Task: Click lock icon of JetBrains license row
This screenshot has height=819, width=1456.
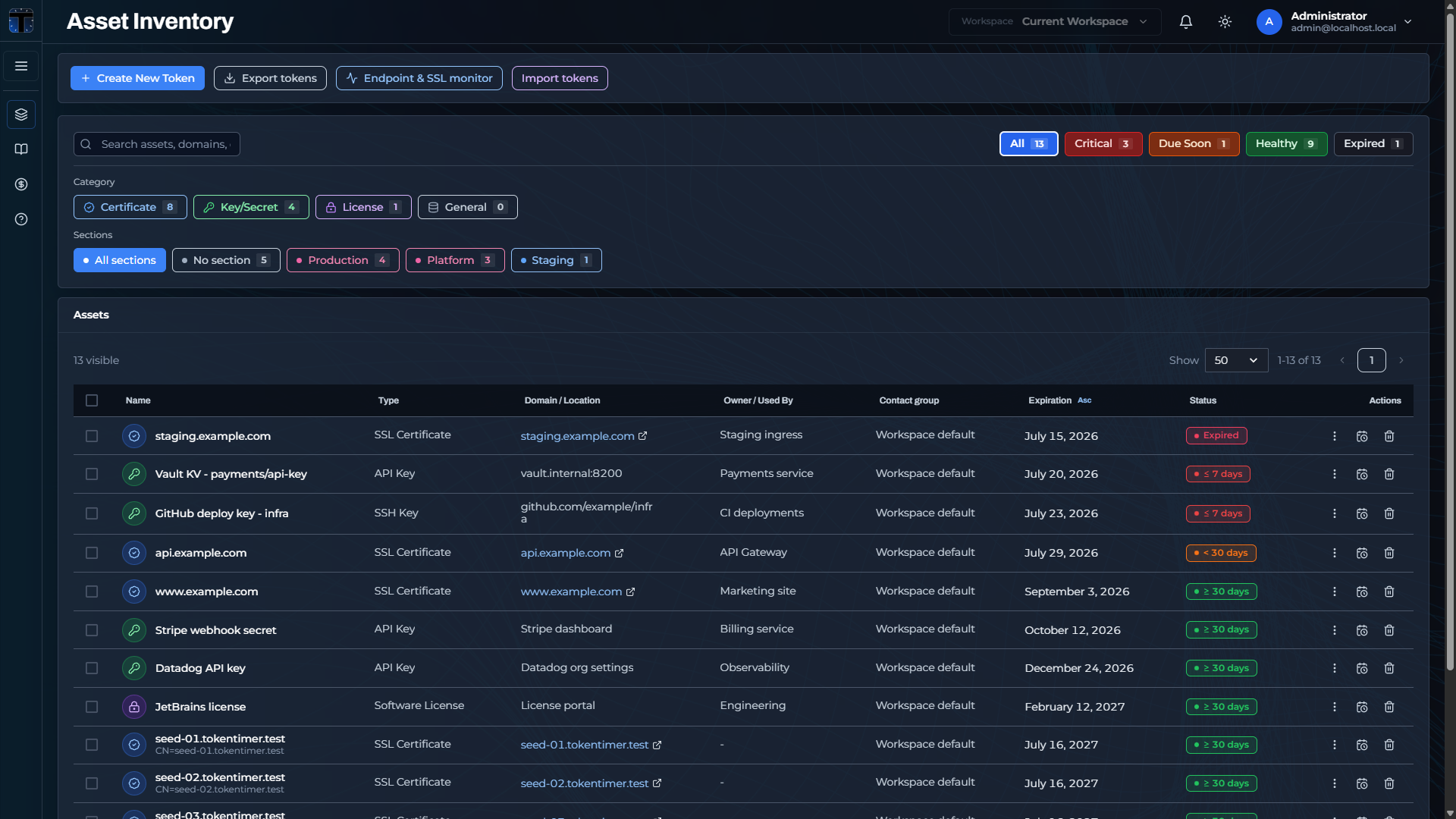Action: tap(134, 707)
